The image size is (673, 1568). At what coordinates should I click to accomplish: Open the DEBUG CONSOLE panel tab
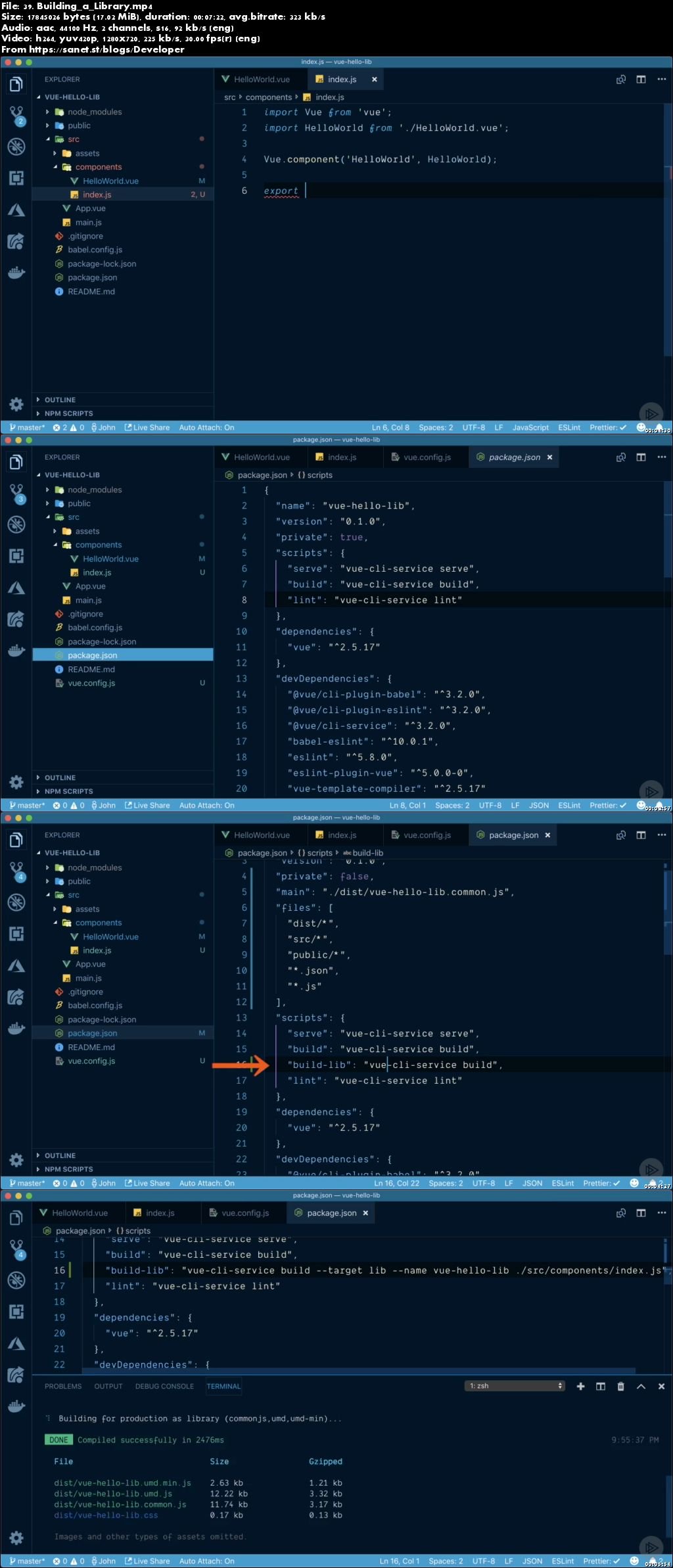tap(164, 1386)
